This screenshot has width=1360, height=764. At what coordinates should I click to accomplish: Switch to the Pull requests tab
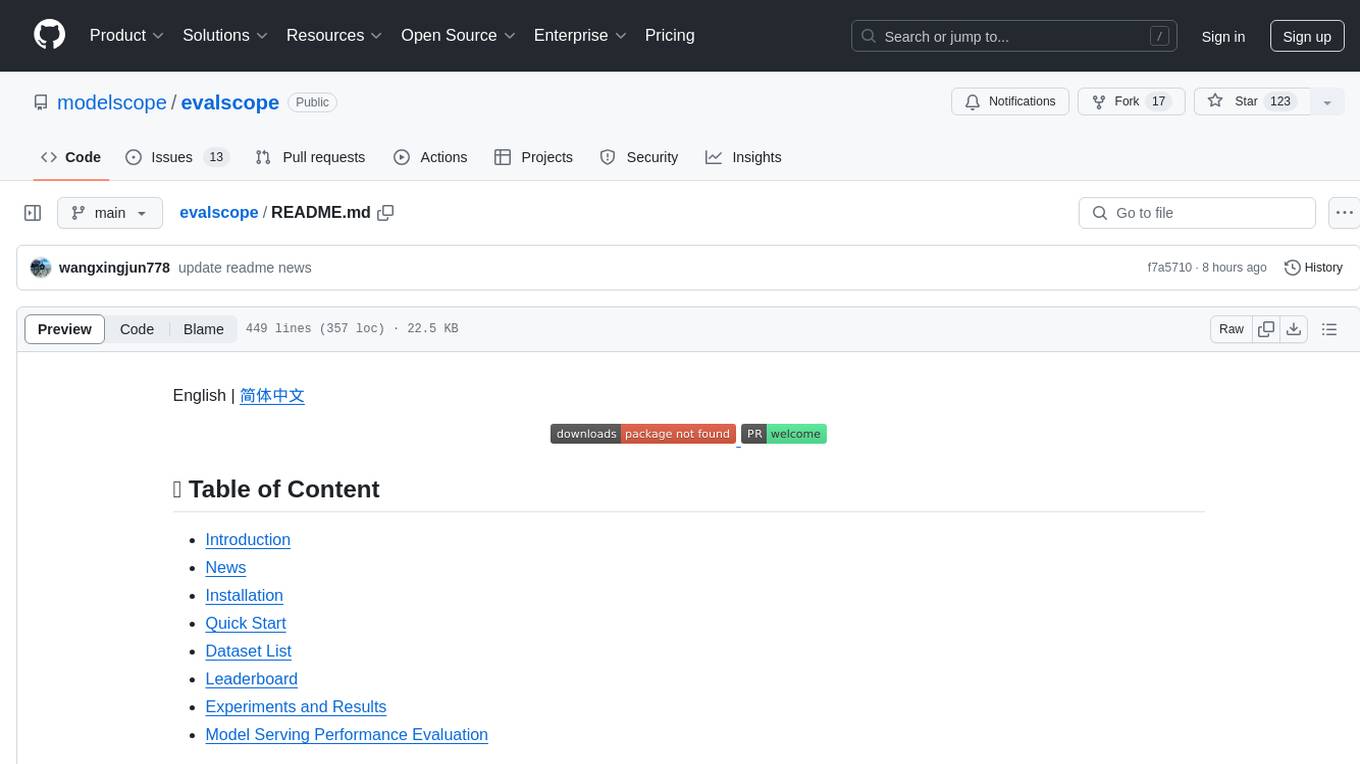click(x=310, y=157)
